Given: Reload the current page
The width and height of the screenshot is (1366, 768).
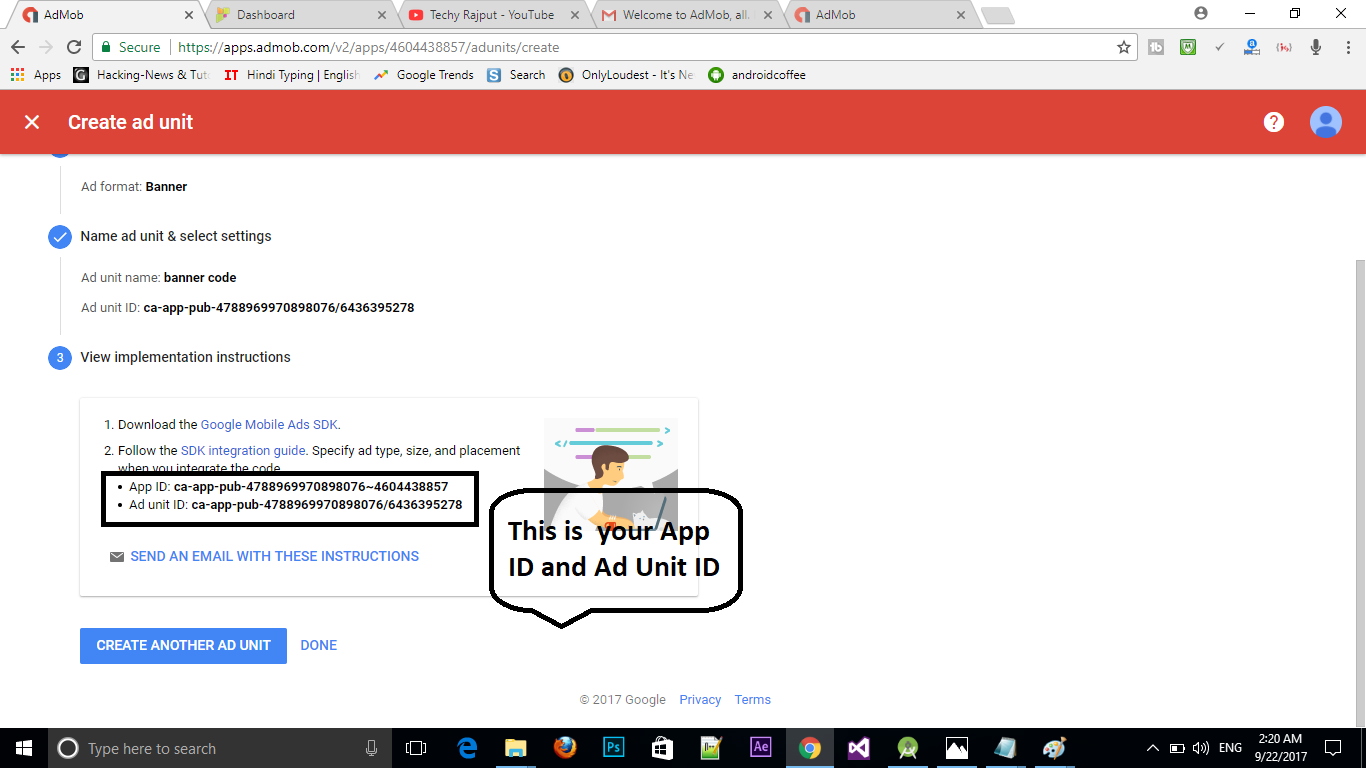Looking at the screenshot, I should 73,47.
